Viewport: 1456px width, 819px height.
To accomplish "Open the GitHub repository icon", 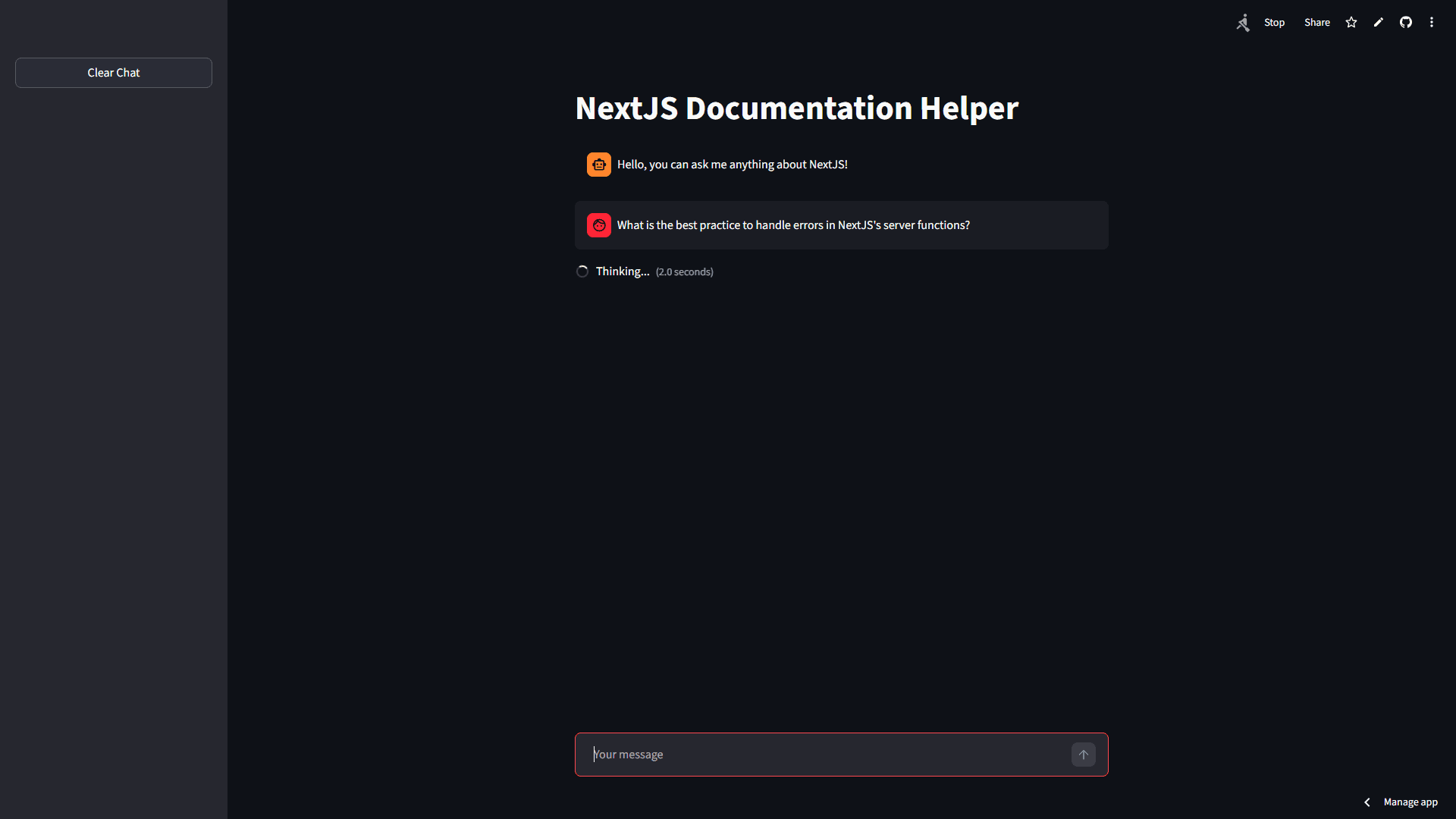I will coord(1406,23).
